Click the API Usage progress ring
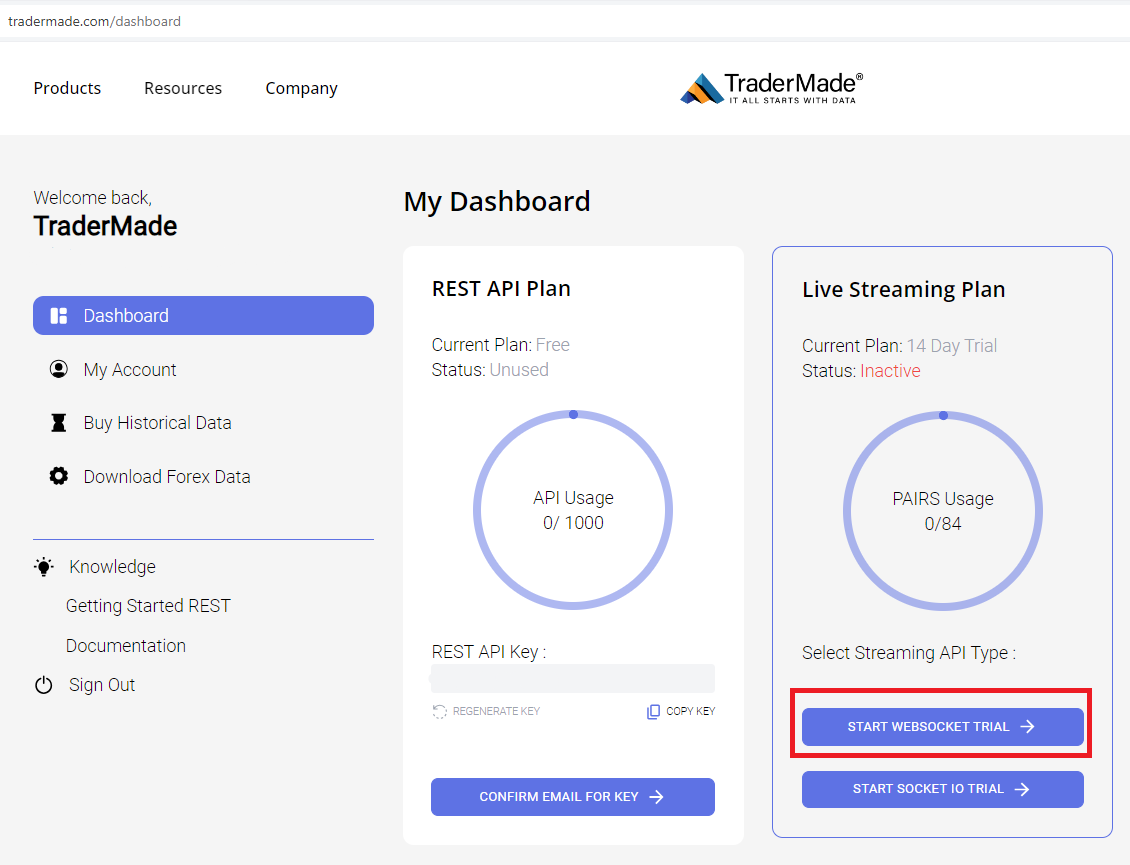 (573, 510)
